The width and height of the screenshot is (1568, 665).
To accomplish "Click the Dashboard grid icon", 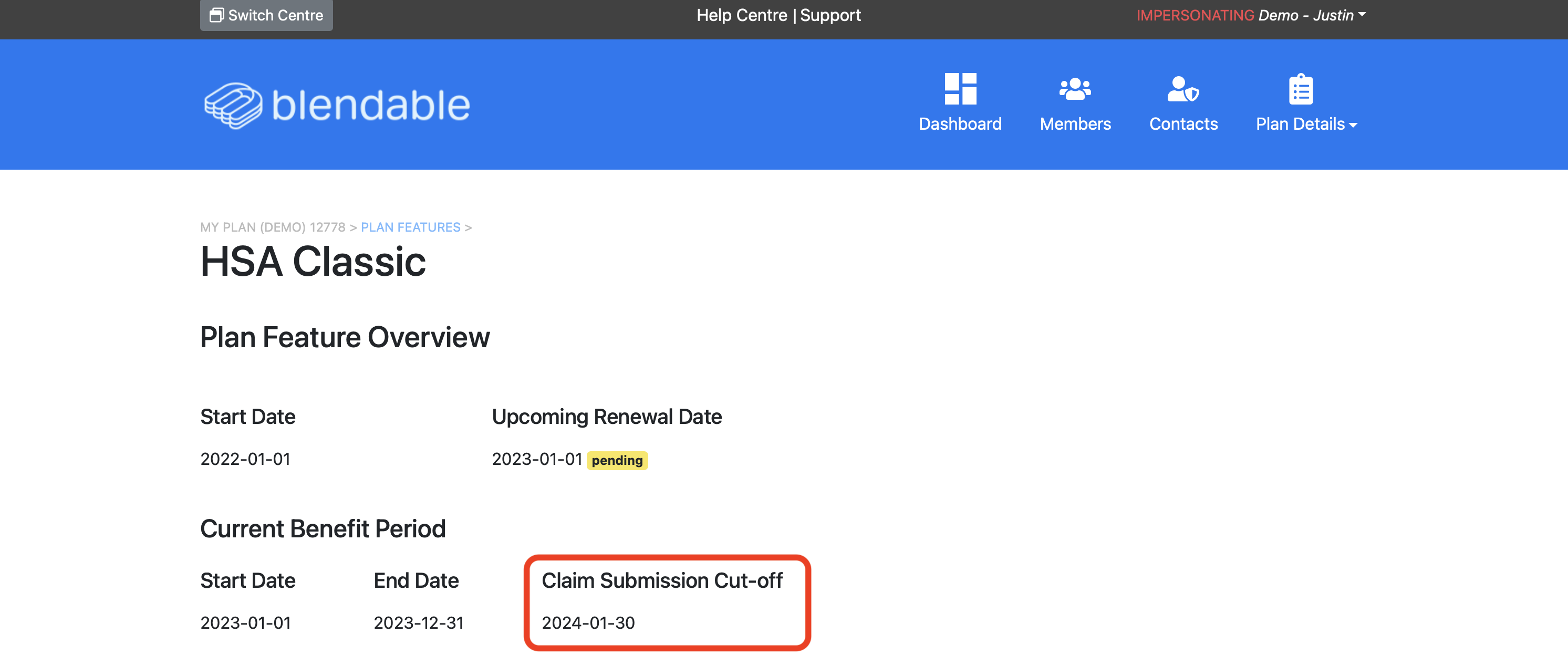I will point(960,89).
